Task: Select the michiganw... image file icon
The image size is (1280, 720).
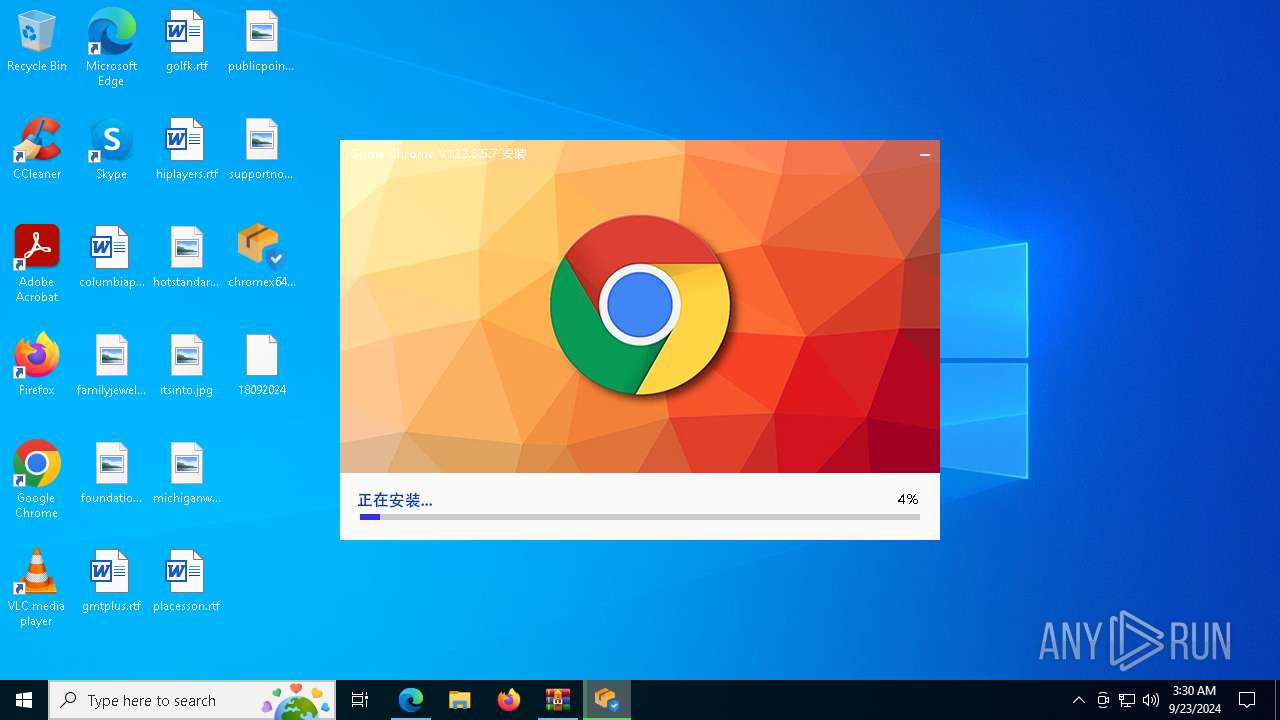Action: point(186,474)
